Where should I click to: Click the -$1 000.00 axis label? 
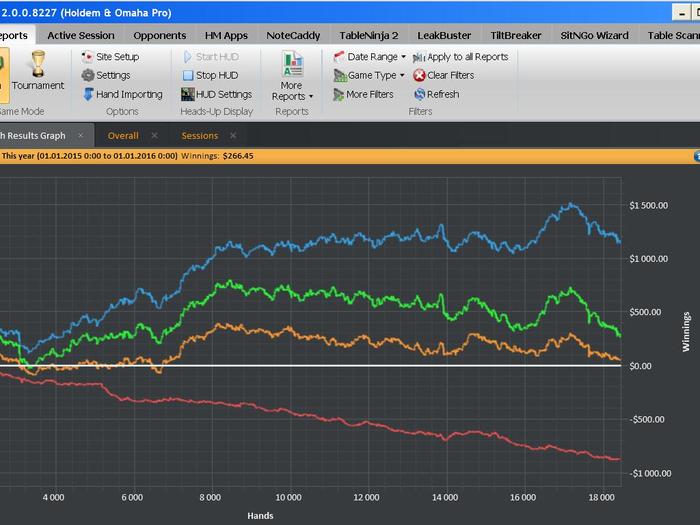[x=651, y=473]
